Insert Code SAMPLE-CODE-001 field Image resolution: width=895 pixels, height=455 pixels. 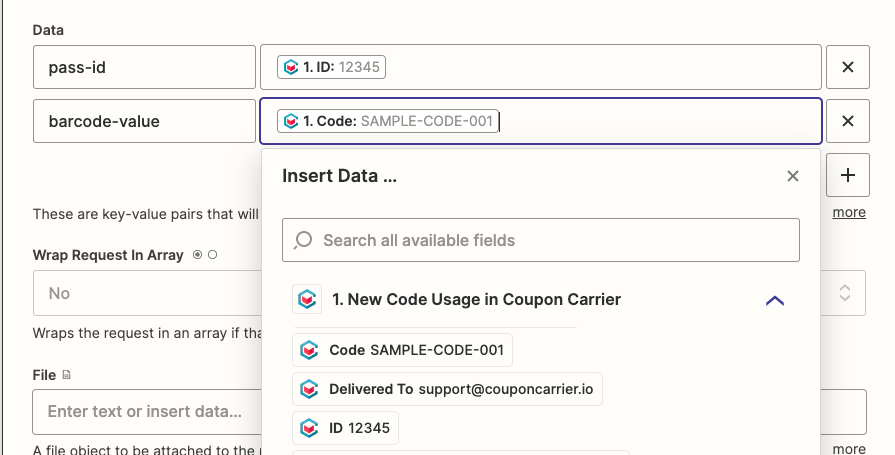tap(402, 350)
